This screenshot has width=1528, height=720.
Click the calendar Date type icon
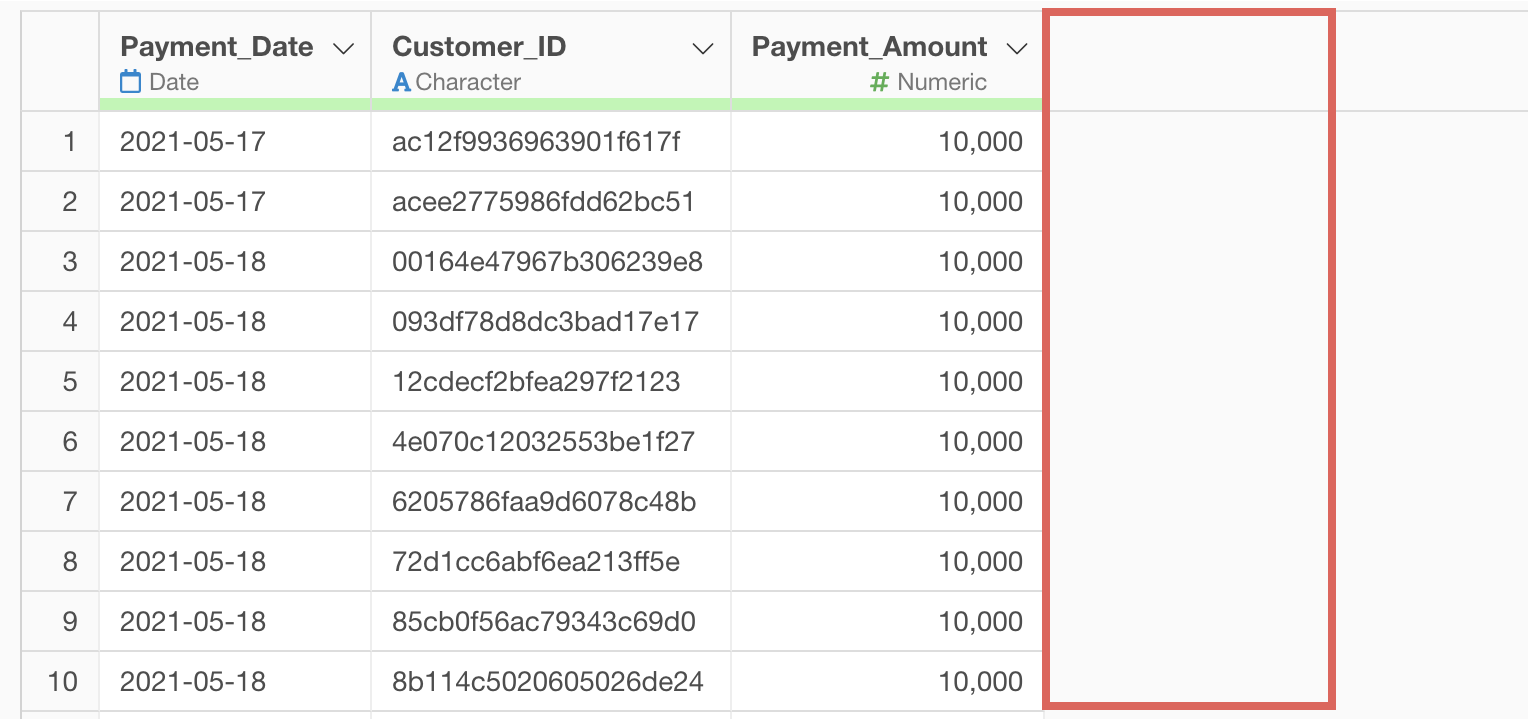(131, 82)
